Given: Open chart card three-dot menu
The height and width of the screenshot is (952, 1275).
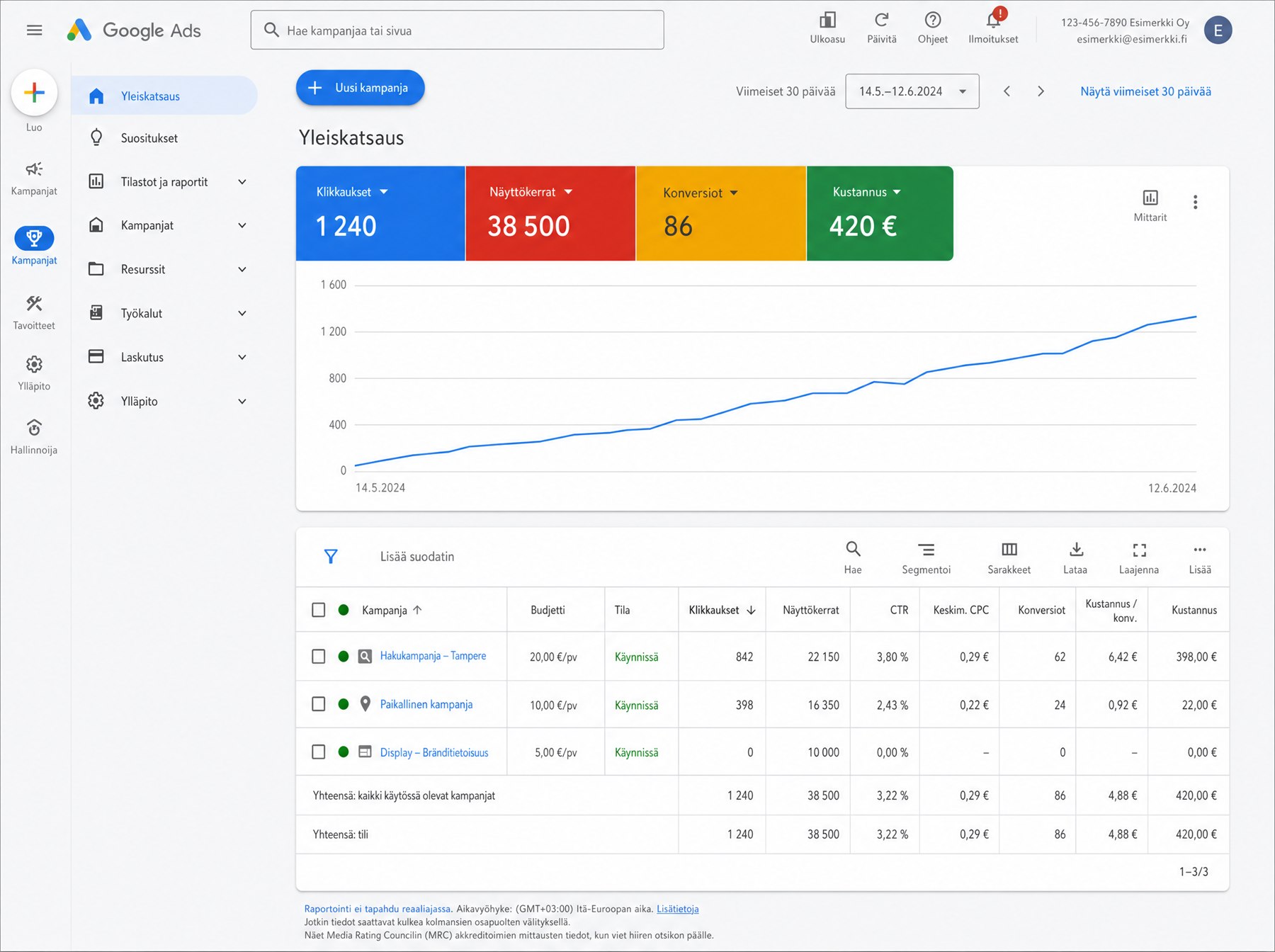Looking at the screenshot, I should [1195, 203].
